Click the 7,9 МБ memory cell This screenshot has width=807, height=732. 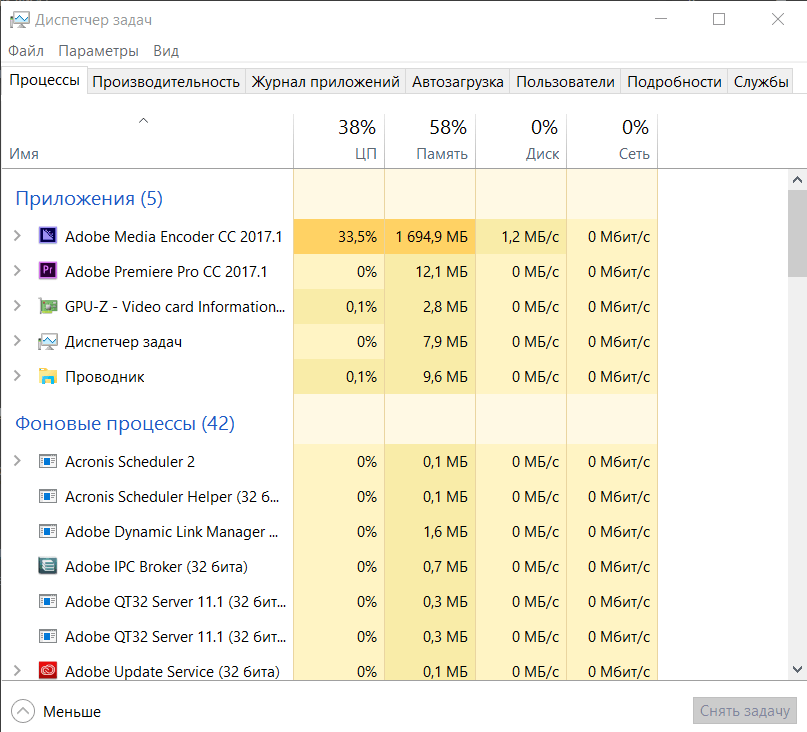point(430,341)
